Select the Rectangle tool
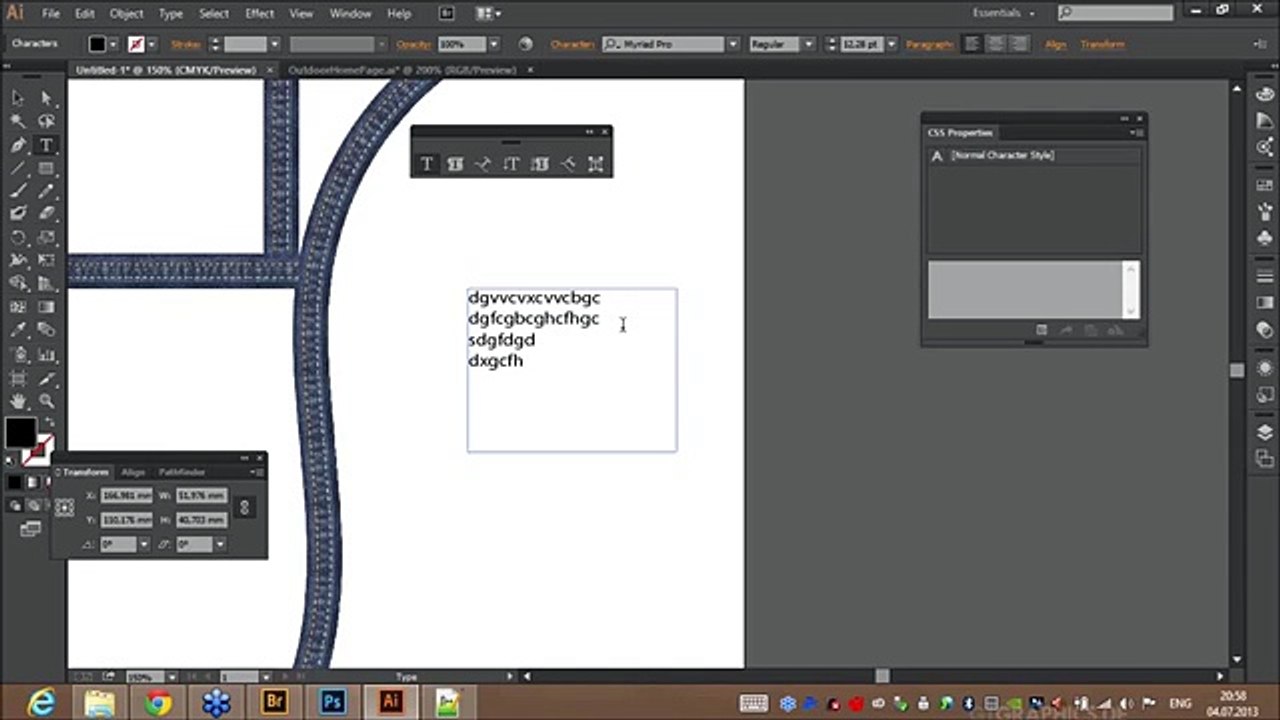Image resolution: width=1280 pixels, height=720 pixels. (46, 168)
